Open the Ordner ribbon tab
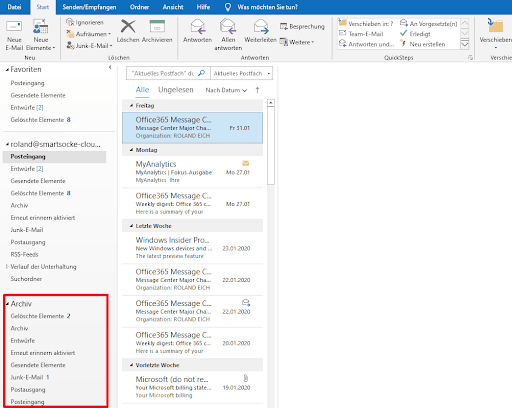This screenshot has height=408, width=512. point(139,7)
